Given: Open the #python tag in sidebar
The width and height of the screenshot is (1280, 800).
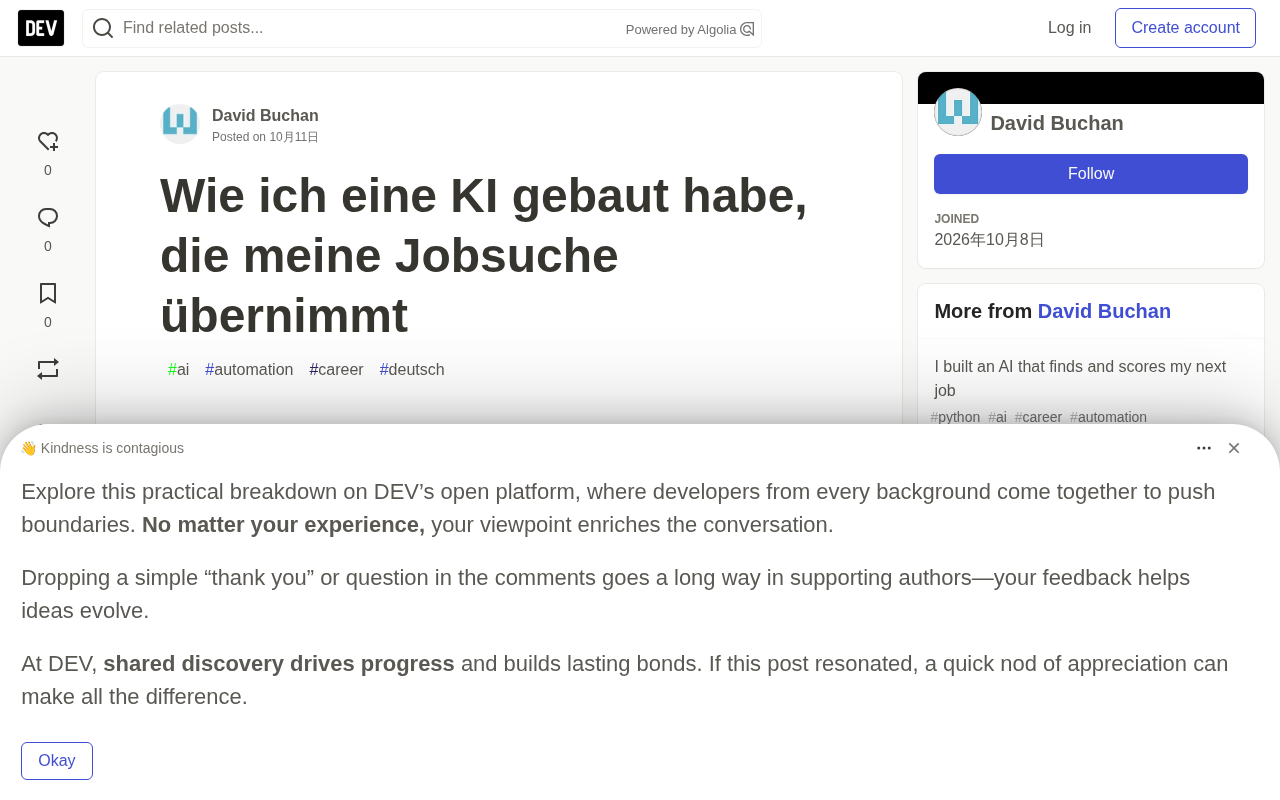Looking at the screenshot, I should (x=955, y=417).
